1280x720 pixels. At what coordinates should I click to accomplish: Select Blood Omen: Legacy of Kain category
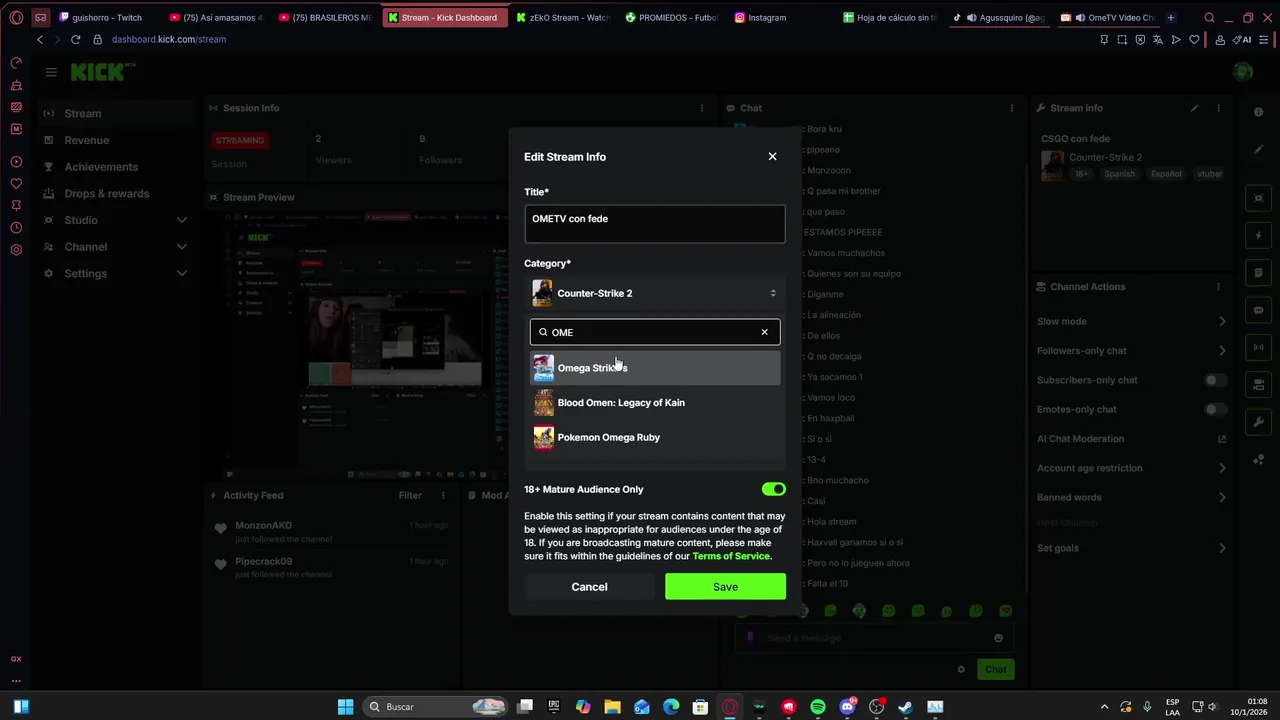655,403
